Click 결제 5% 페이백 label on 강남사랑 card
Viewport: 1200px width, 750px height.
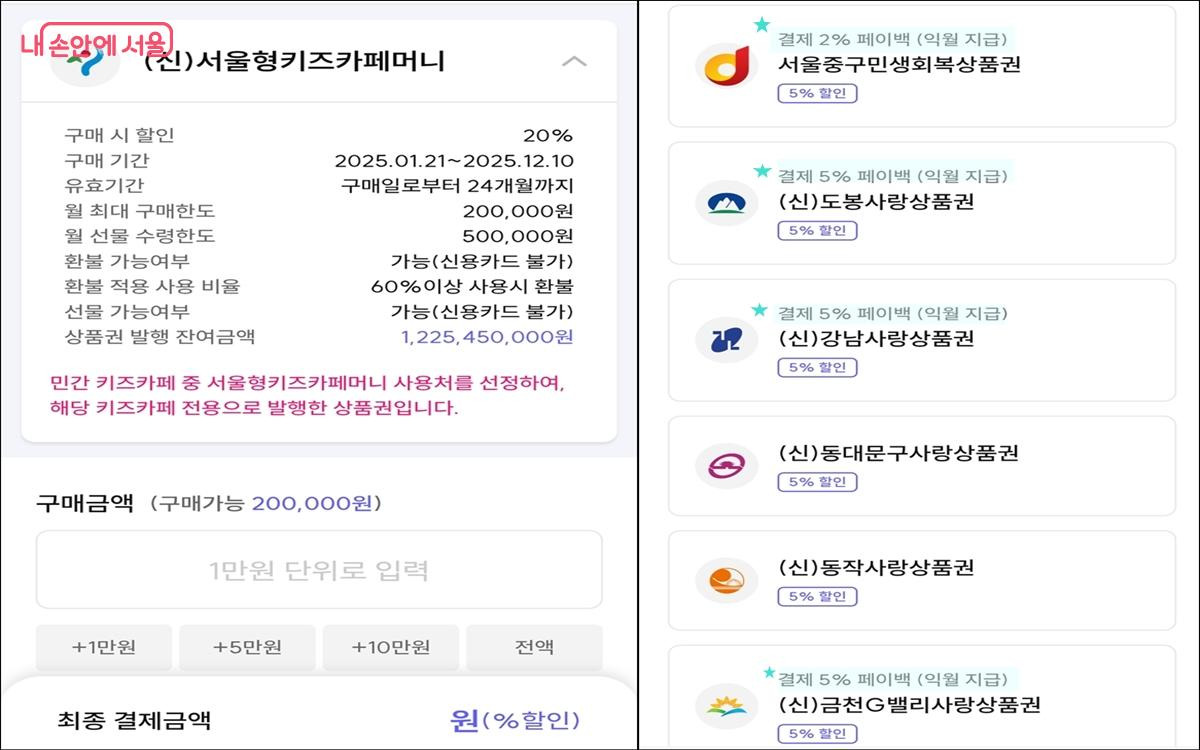(x=892, y=313)
